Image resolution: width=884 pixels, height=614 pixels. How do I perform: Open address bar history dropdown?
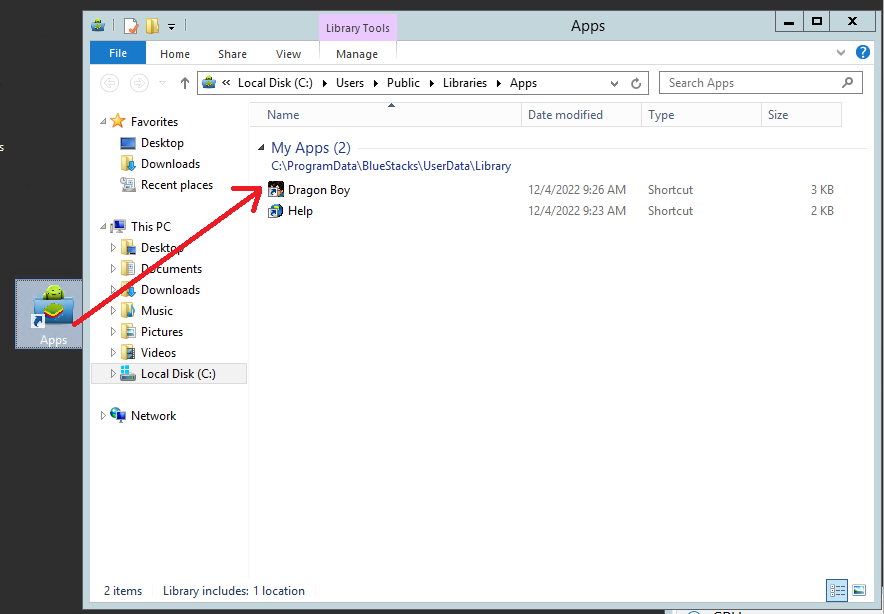614,83
